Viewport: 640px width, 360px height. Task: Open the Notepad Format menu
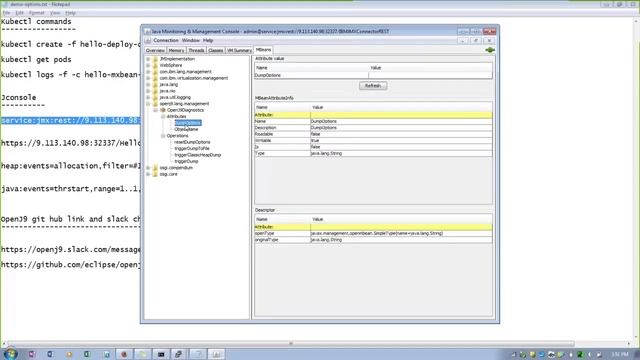(36, 13)
